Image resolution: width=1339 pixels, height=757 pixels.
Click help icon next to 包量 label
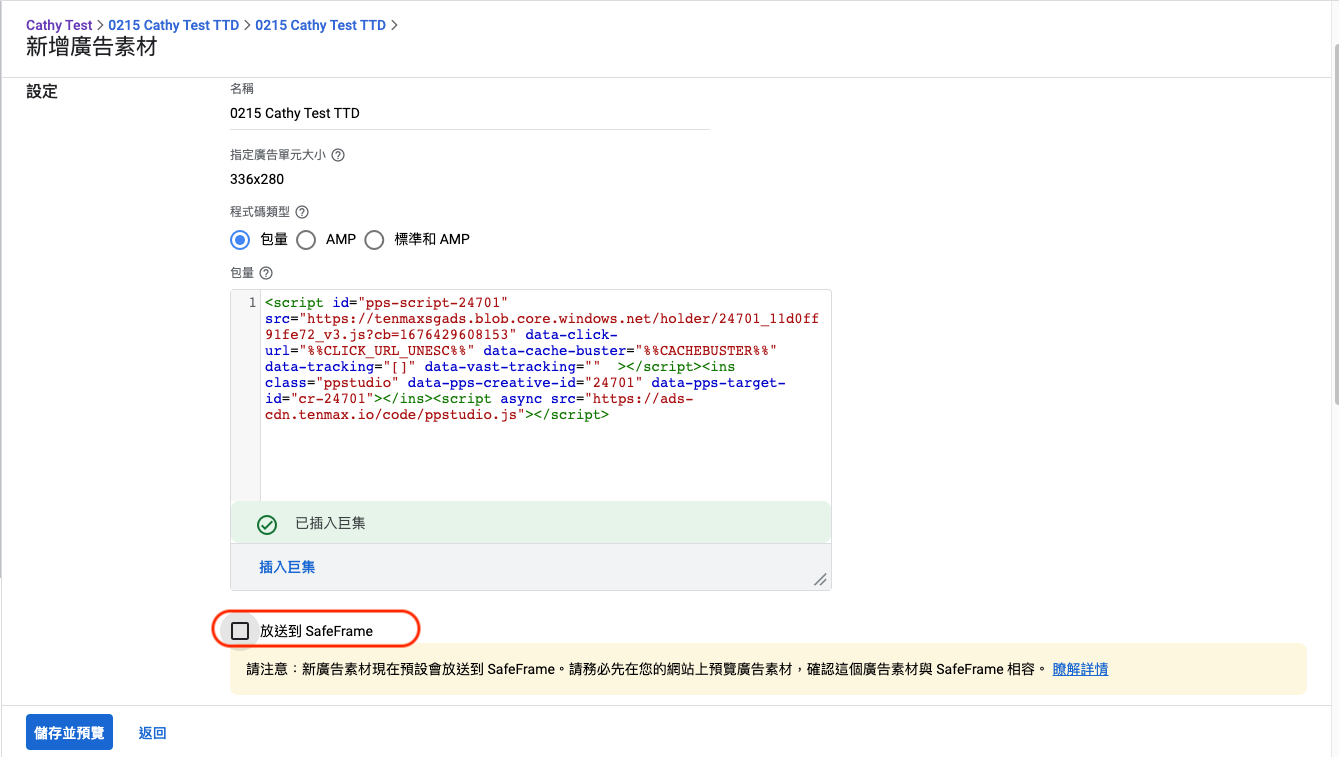coord(266,273)
